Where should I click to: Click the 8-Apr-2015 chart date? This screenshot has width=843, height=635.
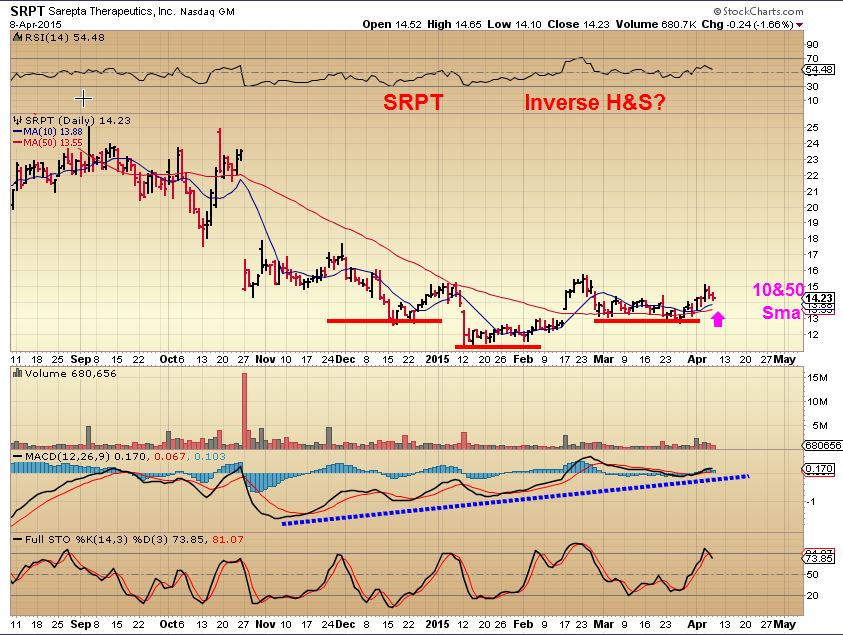point(35,25)
